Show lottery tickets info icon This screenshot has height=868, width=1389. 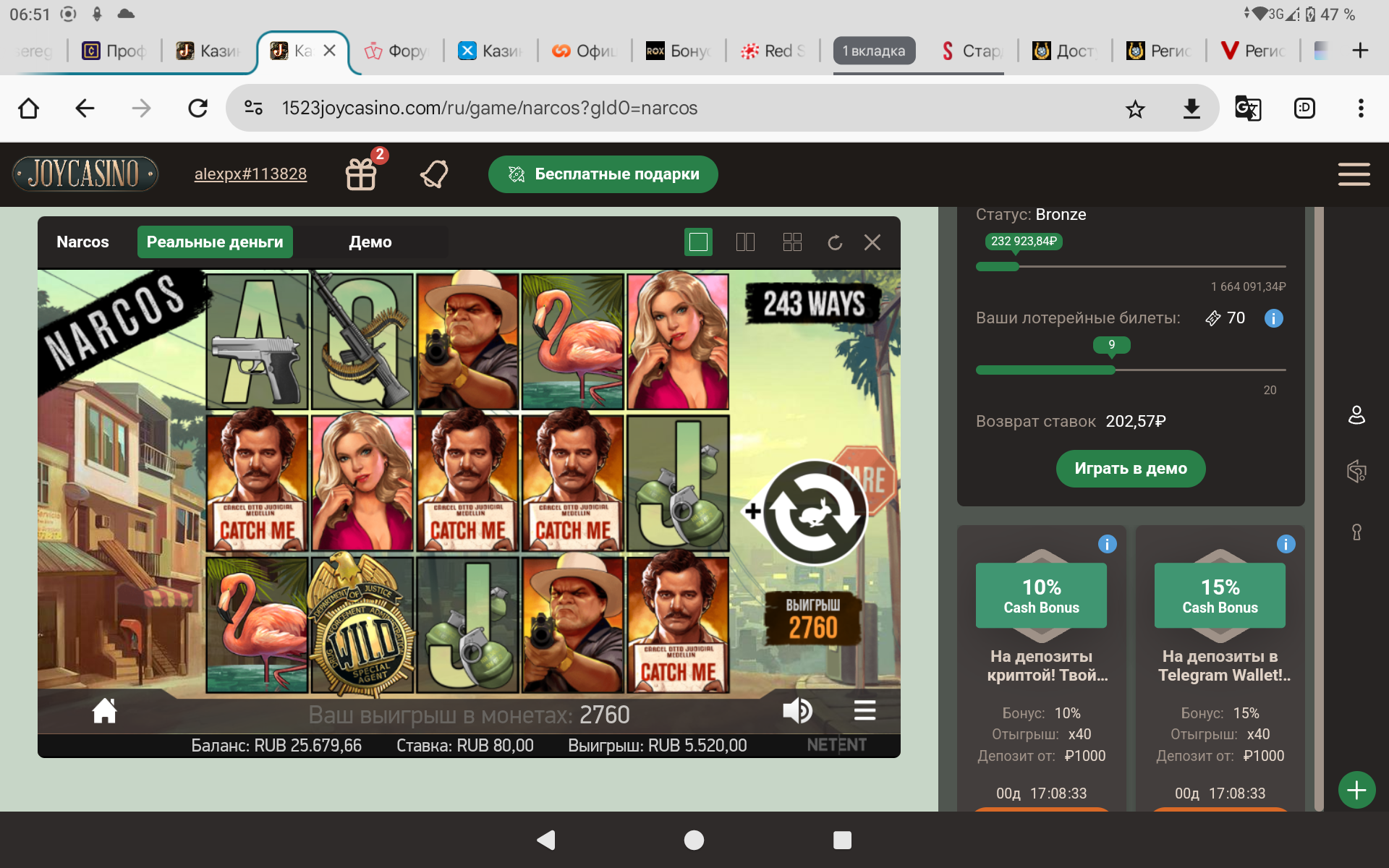coord(1273,318)
